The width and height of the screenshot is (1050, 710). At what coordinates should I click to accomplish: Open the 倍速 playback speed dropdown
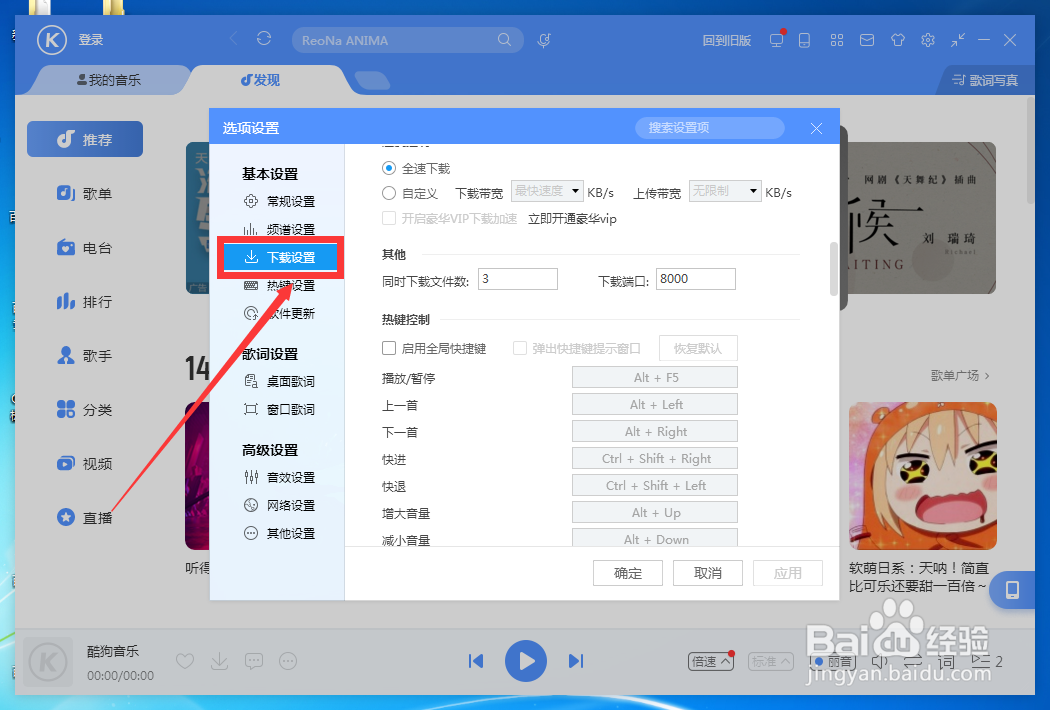pyautogui.click(x=710, y=661)
